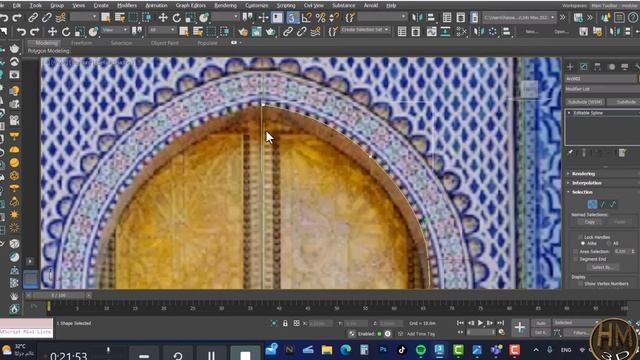
Task: Click the large Set Keys plus button
Action: (520, 327)
